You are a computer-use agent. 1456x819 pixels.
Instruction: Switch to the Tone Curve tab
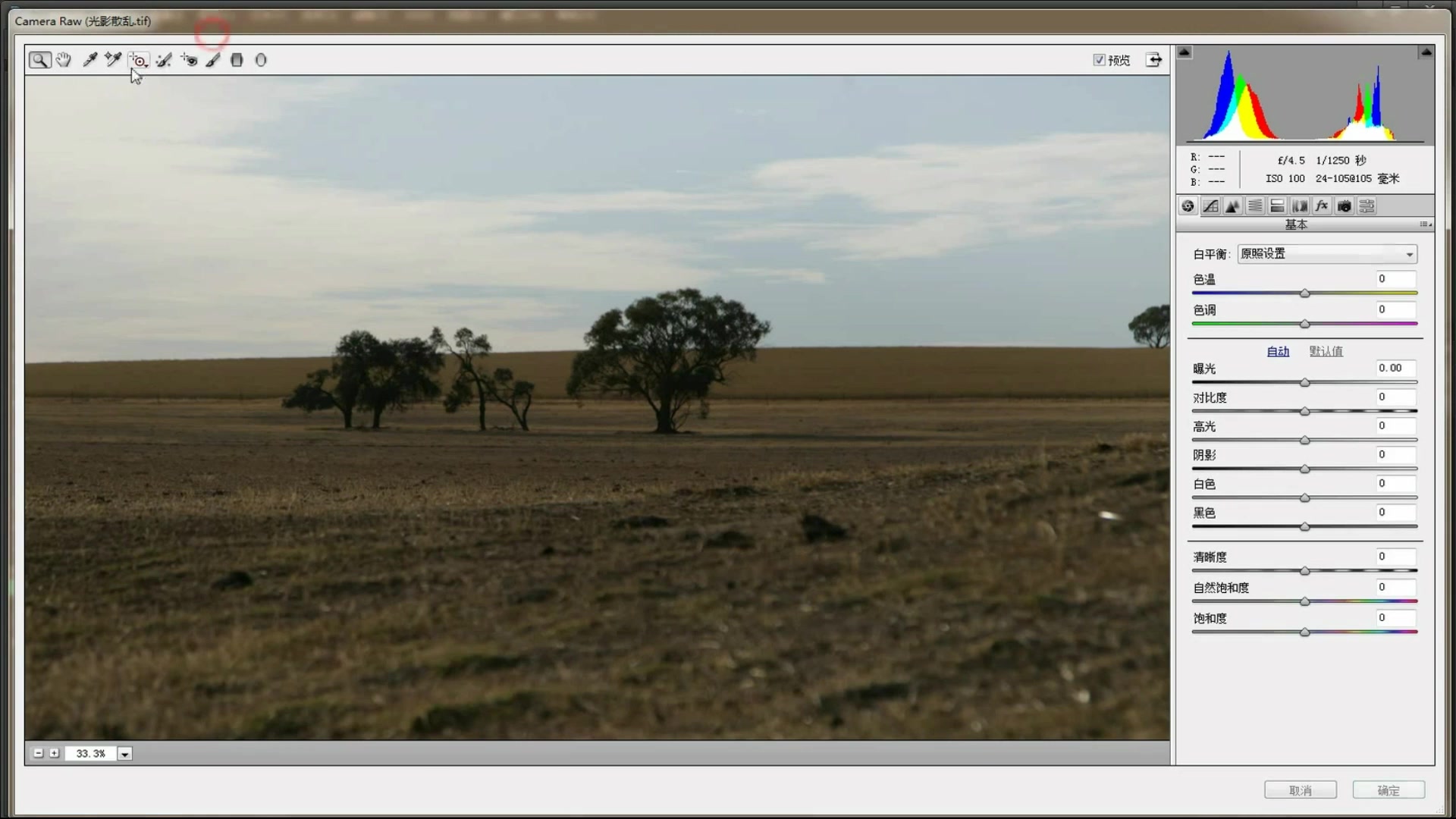tap(1210, 206)
